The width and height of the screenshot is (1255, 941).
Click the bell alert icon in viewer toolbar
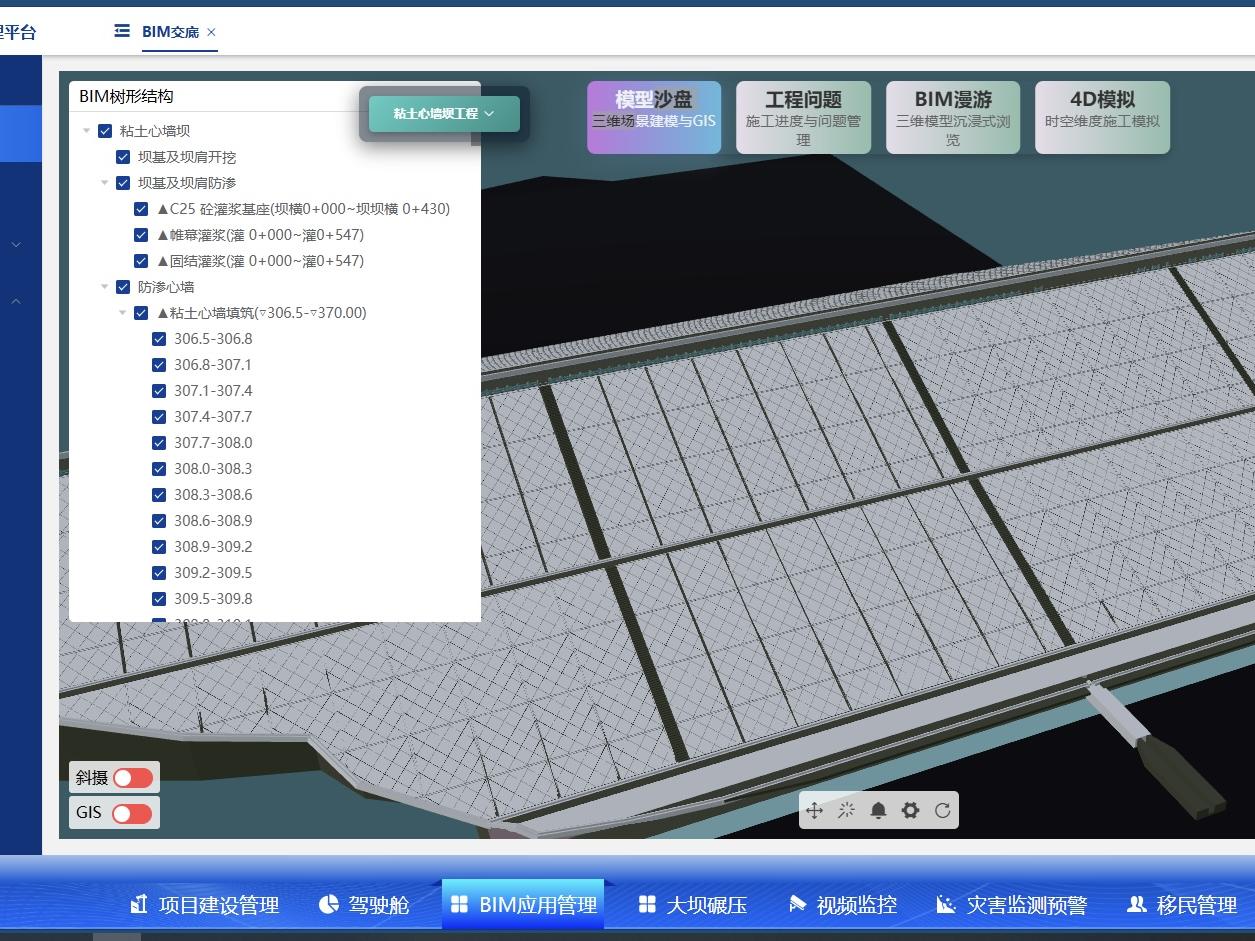[878, 811]
